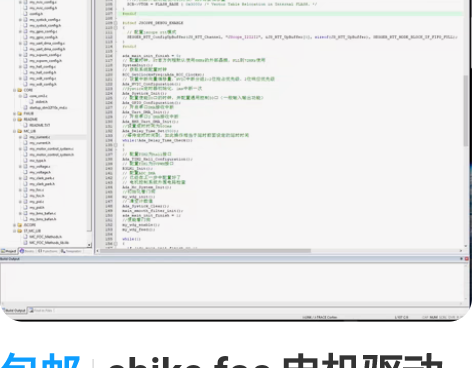Click editor horizontal scrollbar left arrow
The height and width of the screenshot is (368, 472).
click(97, 251)
